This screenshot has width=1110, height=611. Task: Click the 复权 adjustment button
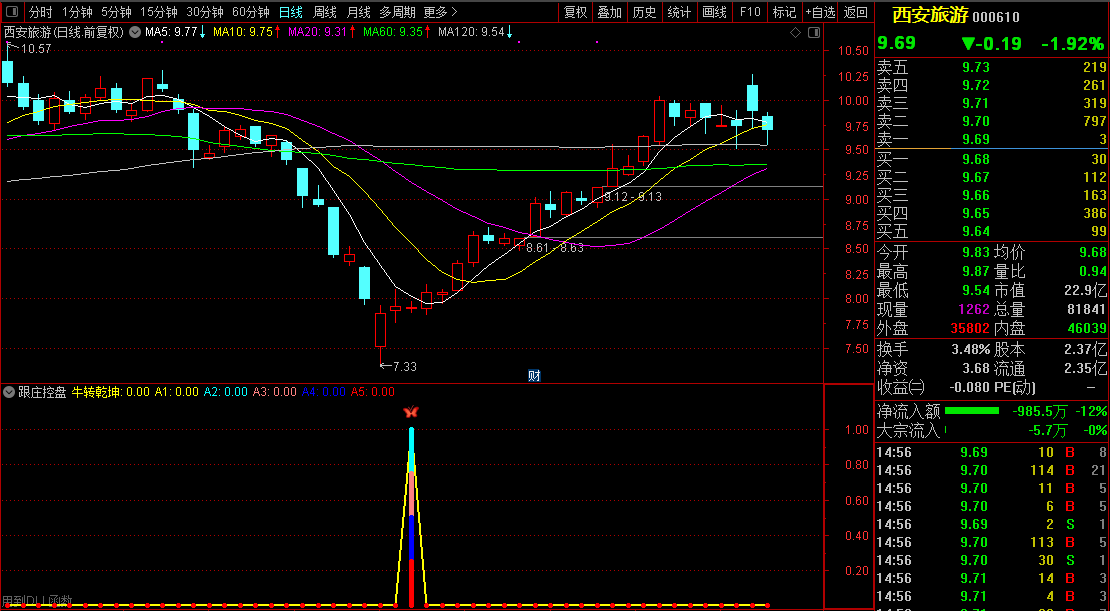coord(575,13)
